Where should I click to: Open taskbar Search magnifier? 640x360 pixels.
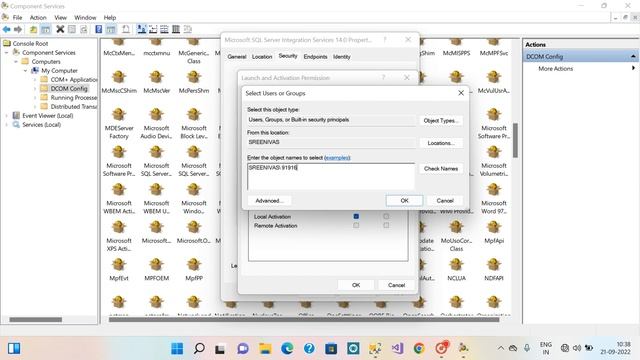coord(199,348)
